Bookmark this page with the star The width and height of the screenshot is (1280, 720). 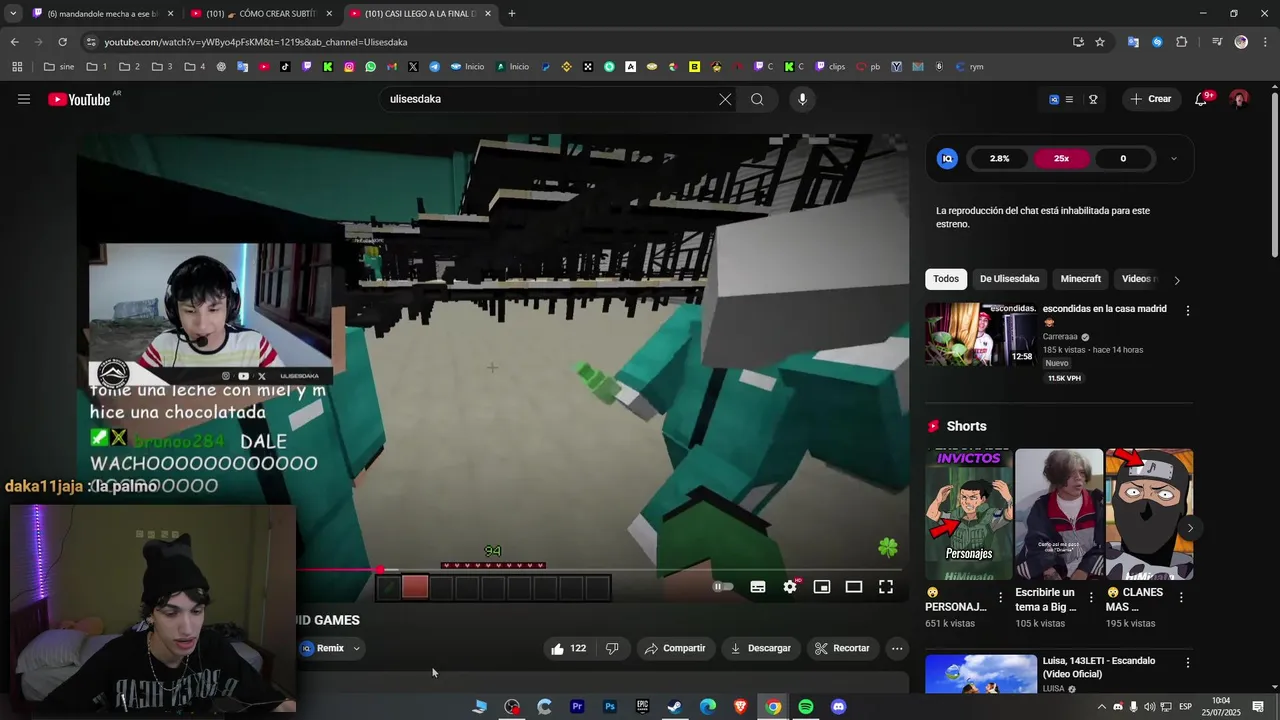pos(1100,42)
